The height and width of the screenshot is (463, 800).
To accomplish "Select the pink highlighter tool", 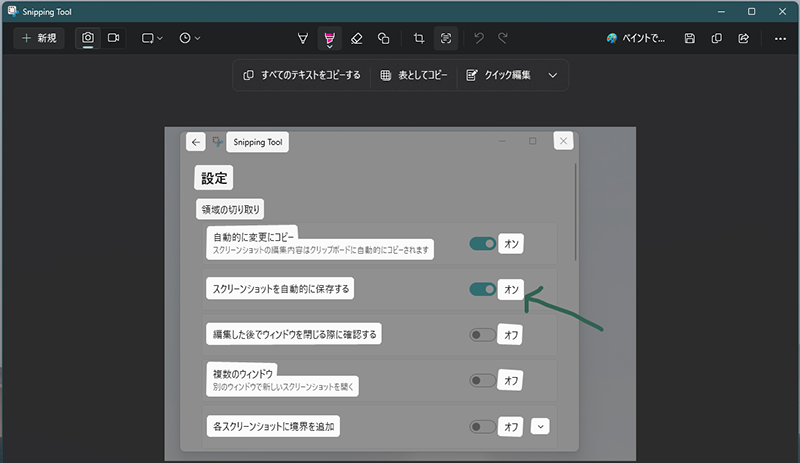I will point(330,38).
